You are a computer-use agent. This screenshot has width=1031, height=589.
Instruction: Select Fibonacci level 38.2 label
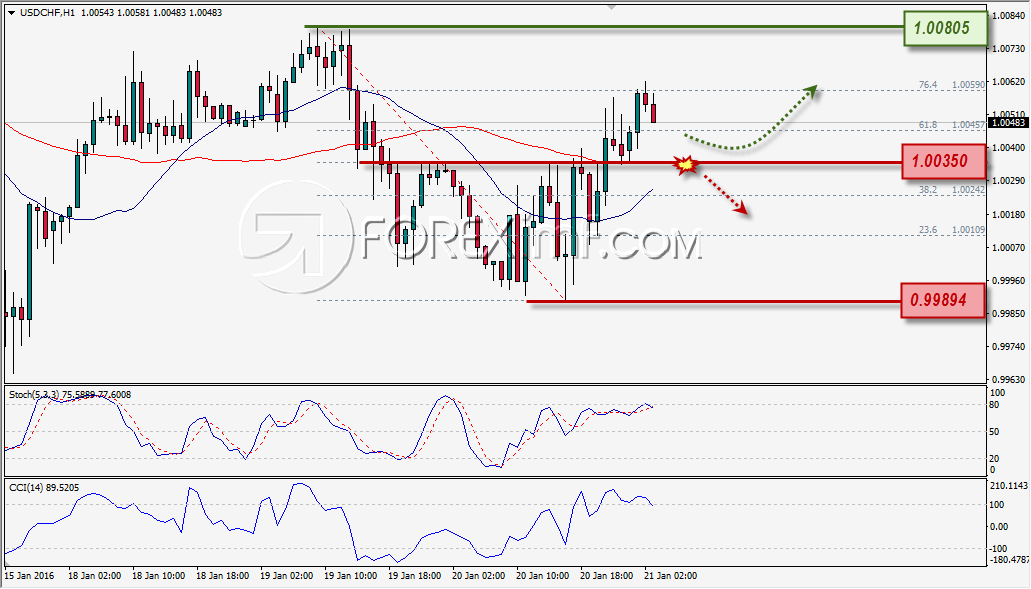pos(928,189)
